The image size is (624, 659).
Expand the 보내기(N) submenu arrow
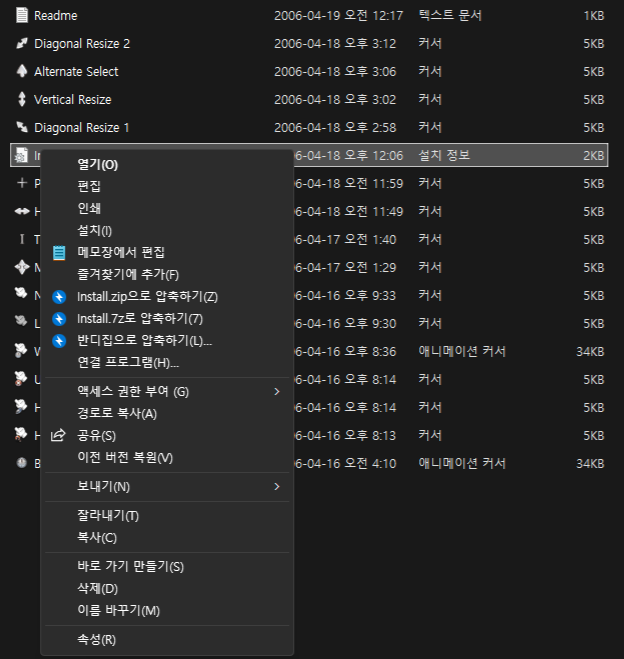[277, 486]
